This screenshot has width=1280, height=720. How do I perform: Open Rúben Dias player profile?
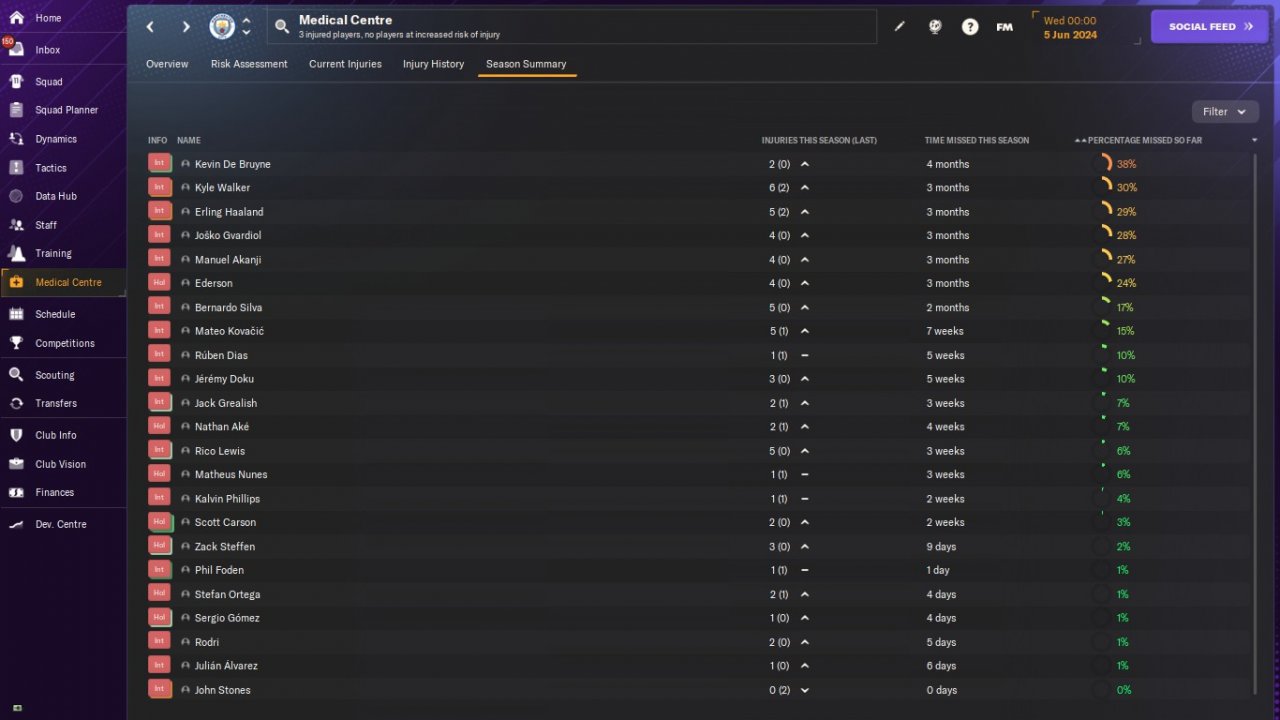click(x=221, y=355)
